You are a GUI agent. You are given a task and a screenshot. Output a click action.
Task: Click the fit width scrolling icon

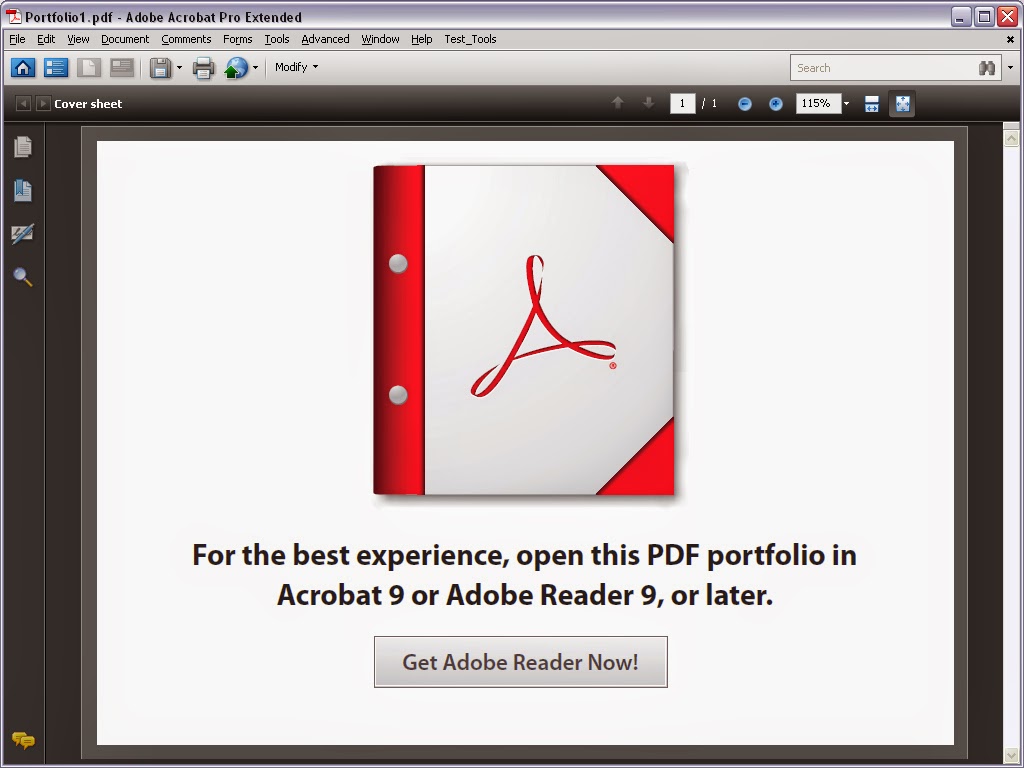tap(872, 104)
